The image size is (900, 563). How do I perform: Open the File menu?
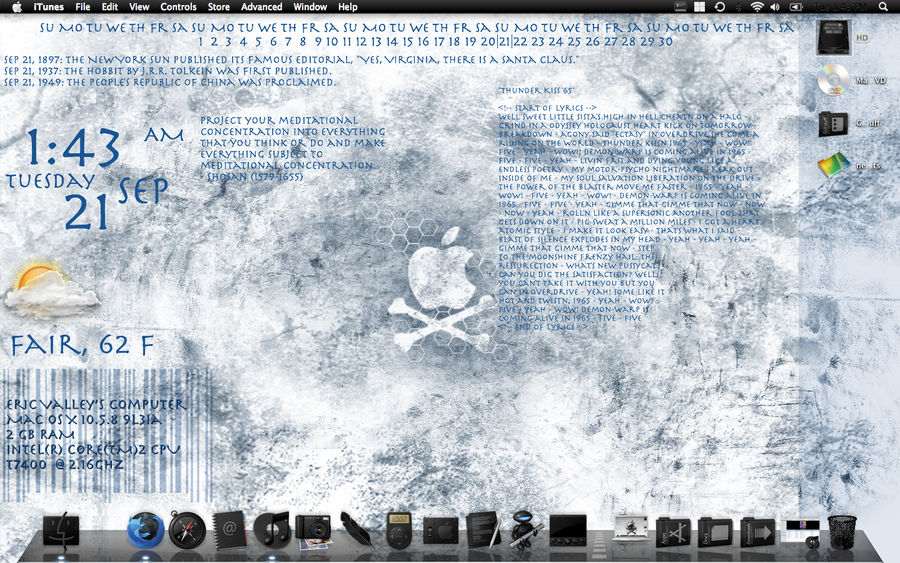tap(83, 7)
